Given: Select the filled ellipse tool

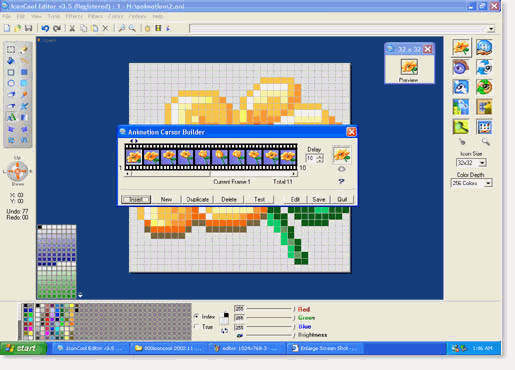Looking at the screenshot, I should click(x=24, y=83).
